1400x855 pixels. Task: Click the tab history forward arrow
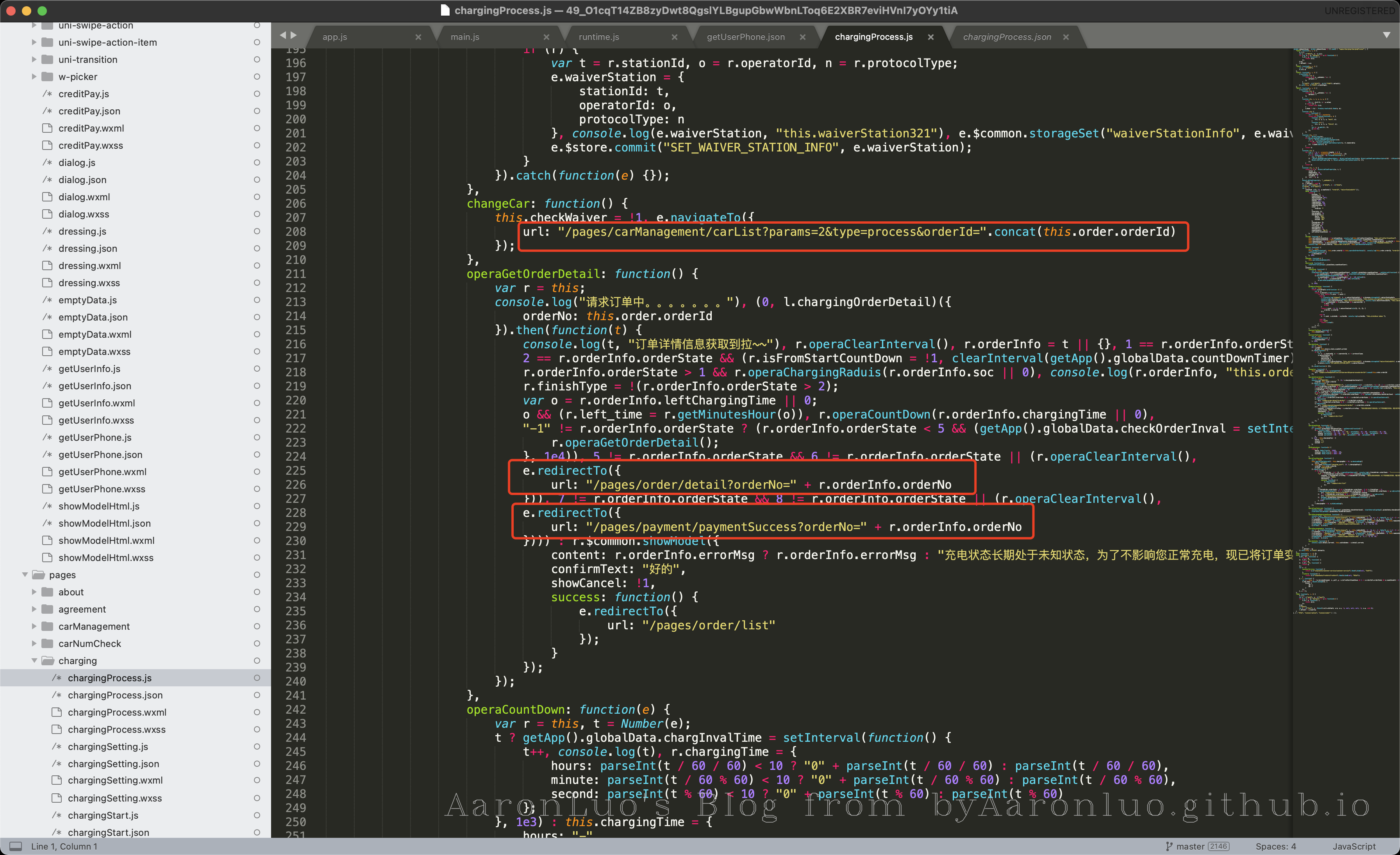tap(294, 35)
